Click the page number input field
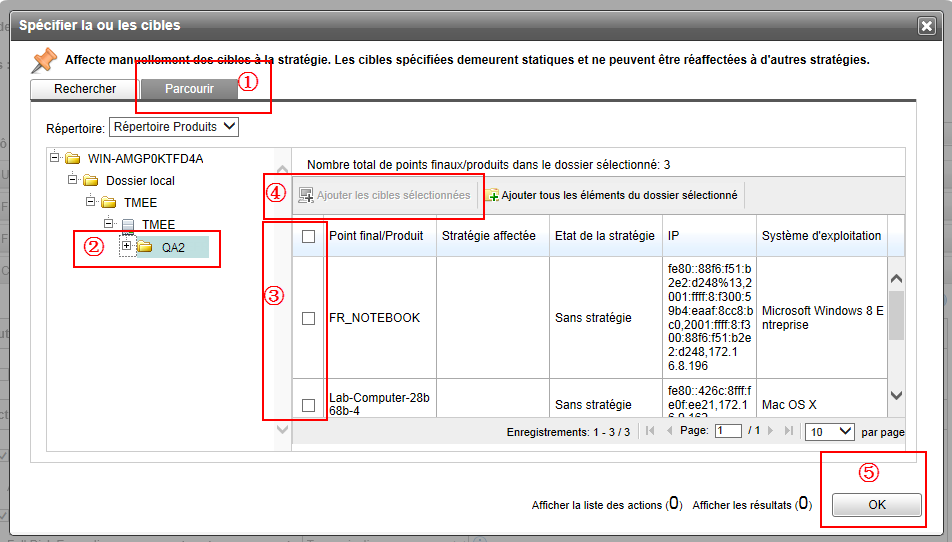The width and height of the screenshot is (952, 542). coord(728,431)
